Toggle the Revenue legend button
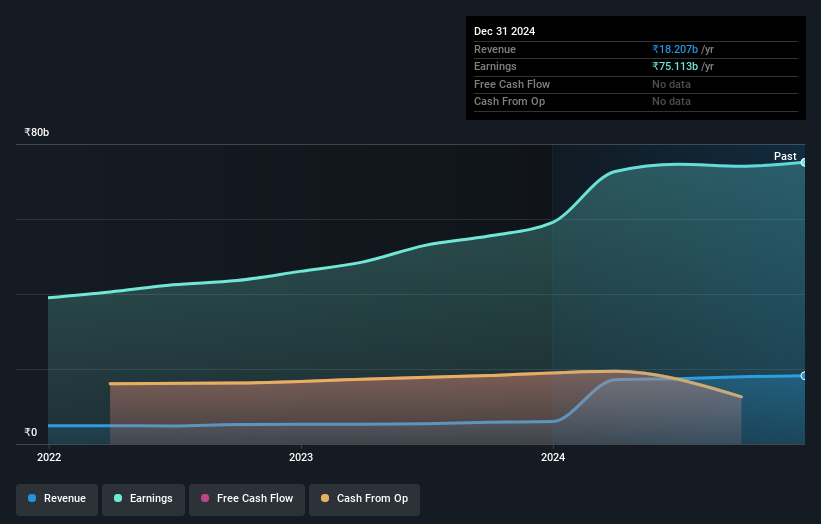Viewport: 821px width, 524px height. tap(57, 499)
